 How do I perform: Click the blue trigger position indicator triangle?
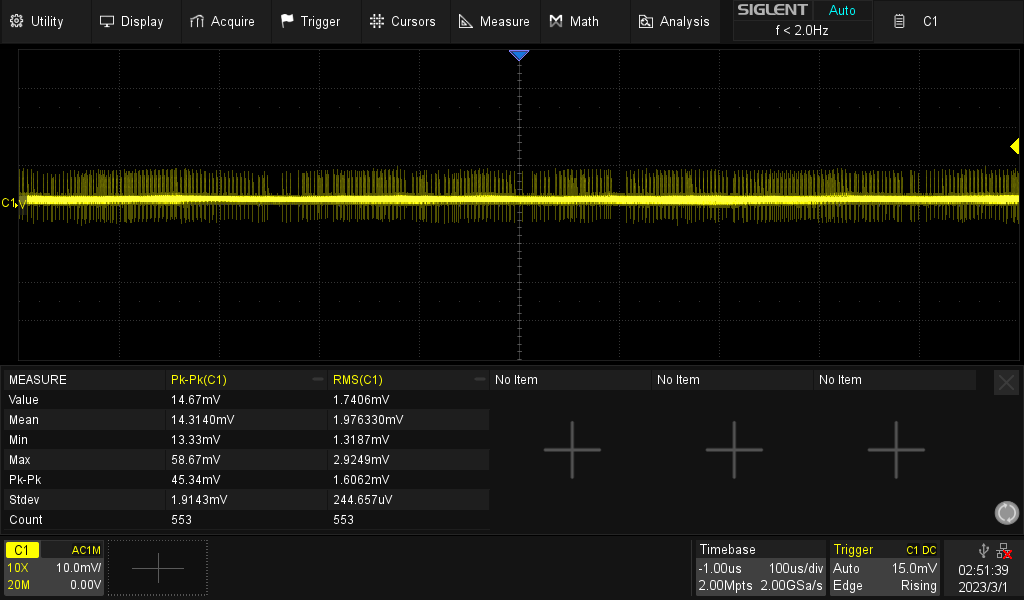point(518,55)
